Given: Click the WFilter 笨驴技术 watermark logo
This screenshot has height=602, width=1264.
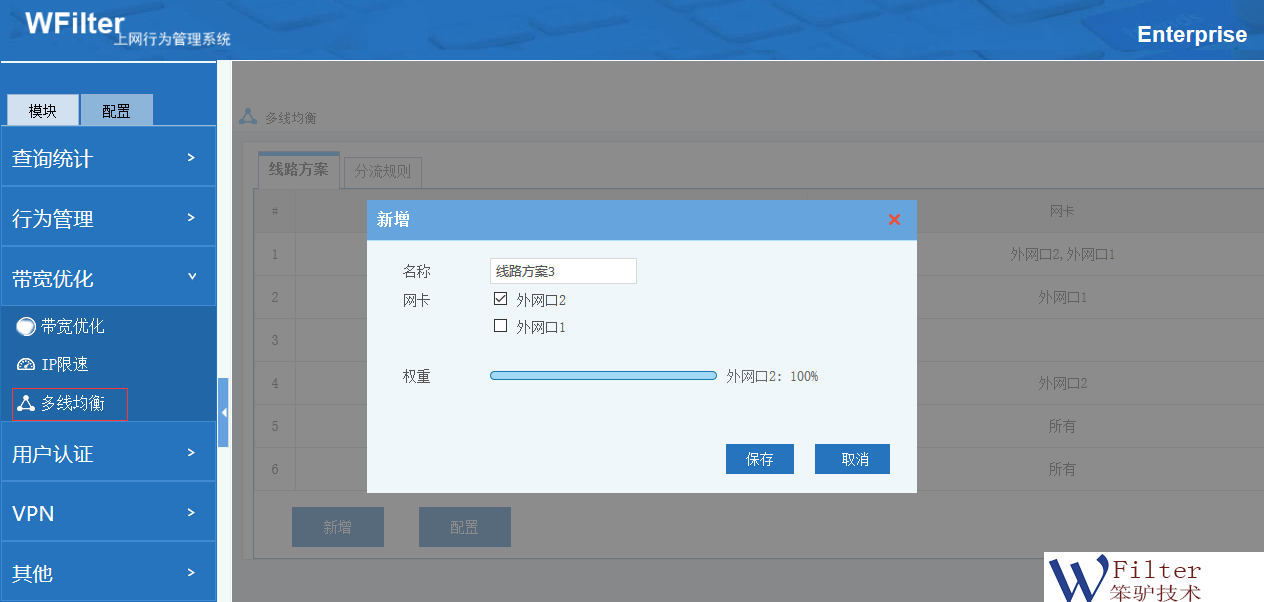Looking at the screenshot, I should (1153, 577).
